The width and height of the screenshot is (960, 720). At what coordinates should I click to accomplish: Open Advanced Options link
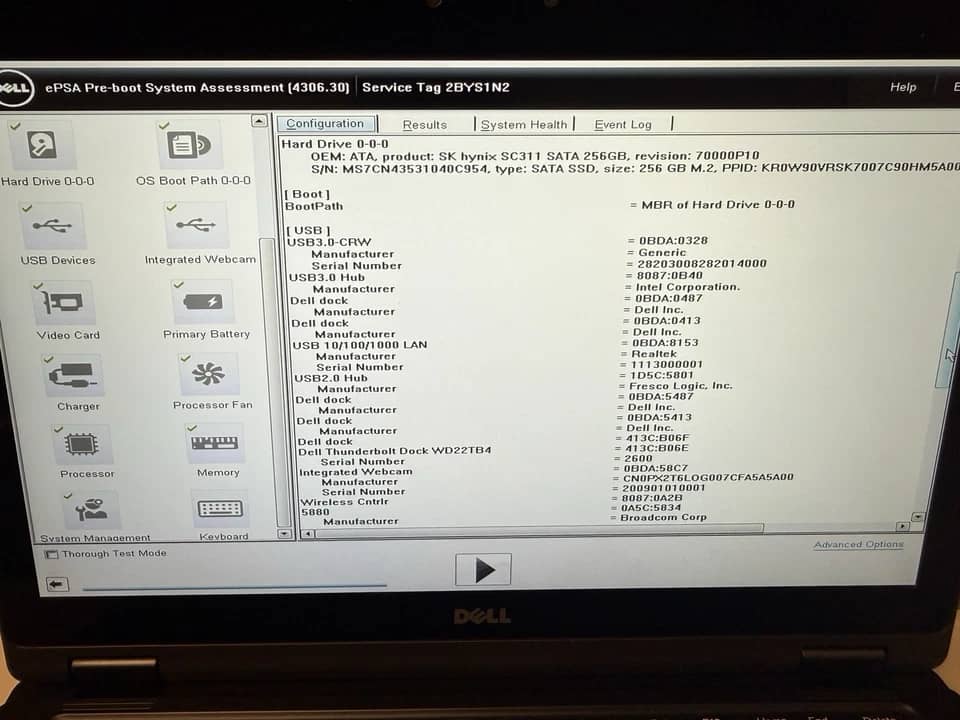coord(858,544)
